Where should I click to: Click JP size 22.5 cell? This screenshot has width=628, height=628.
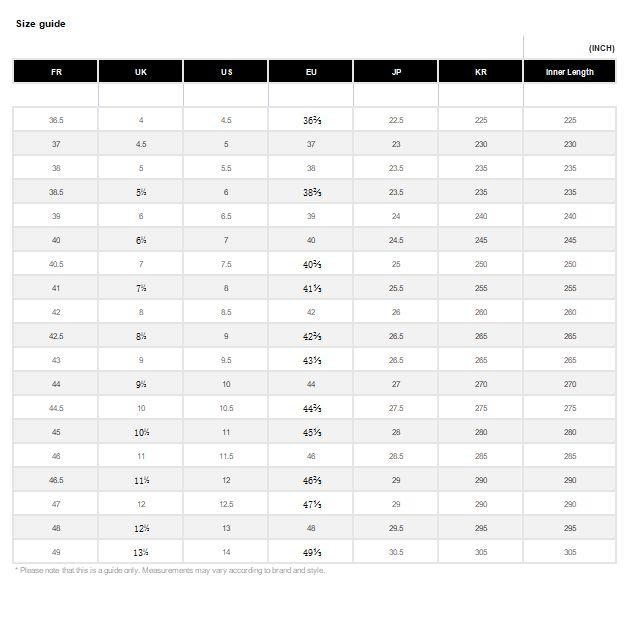396,120
